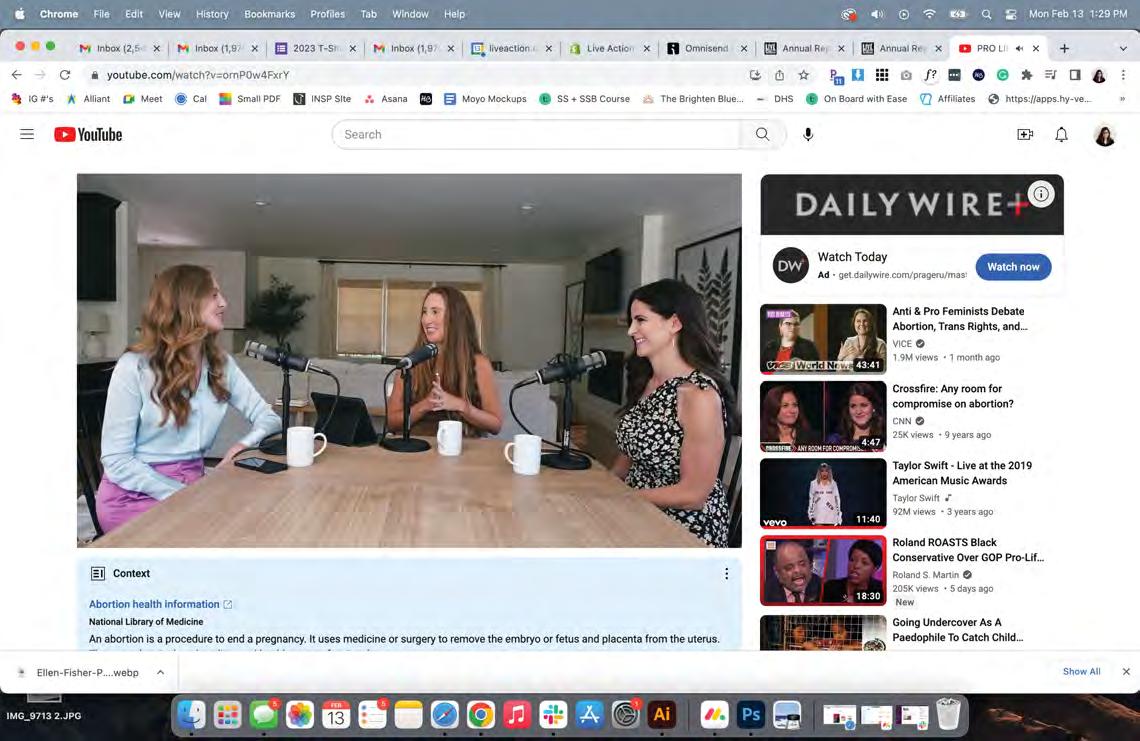
Task: Share this page from the address bar
Action: [x=779, y=75]
